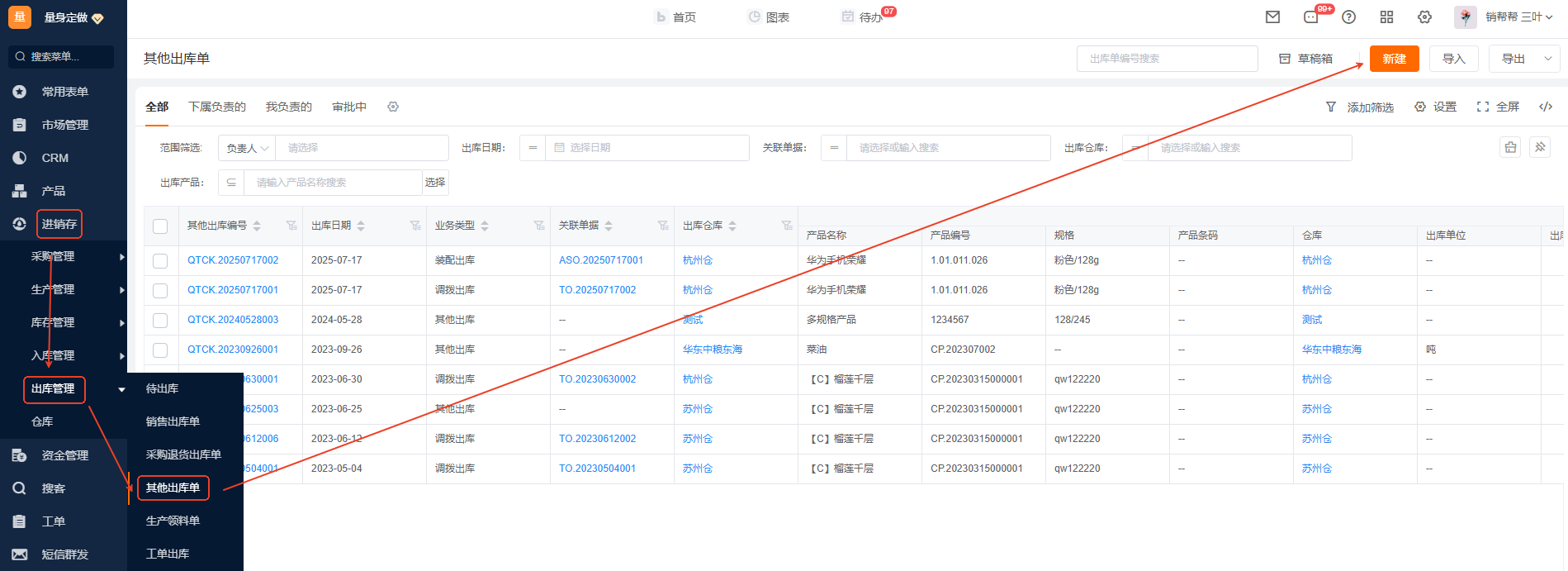Expand 生产管理 submenu
Screen dimensions: 1568x571
coord(122,290)
